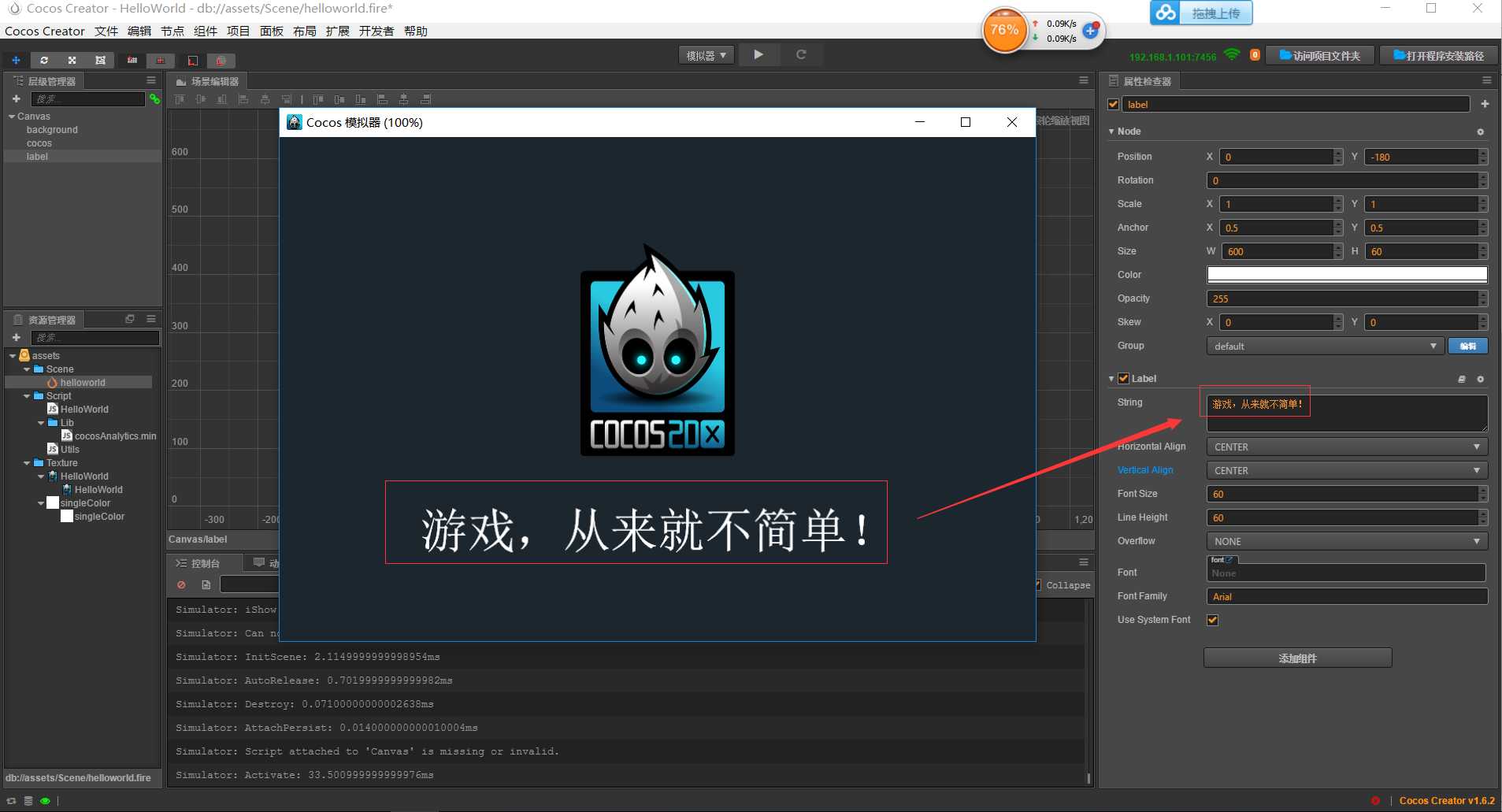The width and height of the screenshot is (1502, 812).
Task: Open the console log file icon
Action: point(206,584)
